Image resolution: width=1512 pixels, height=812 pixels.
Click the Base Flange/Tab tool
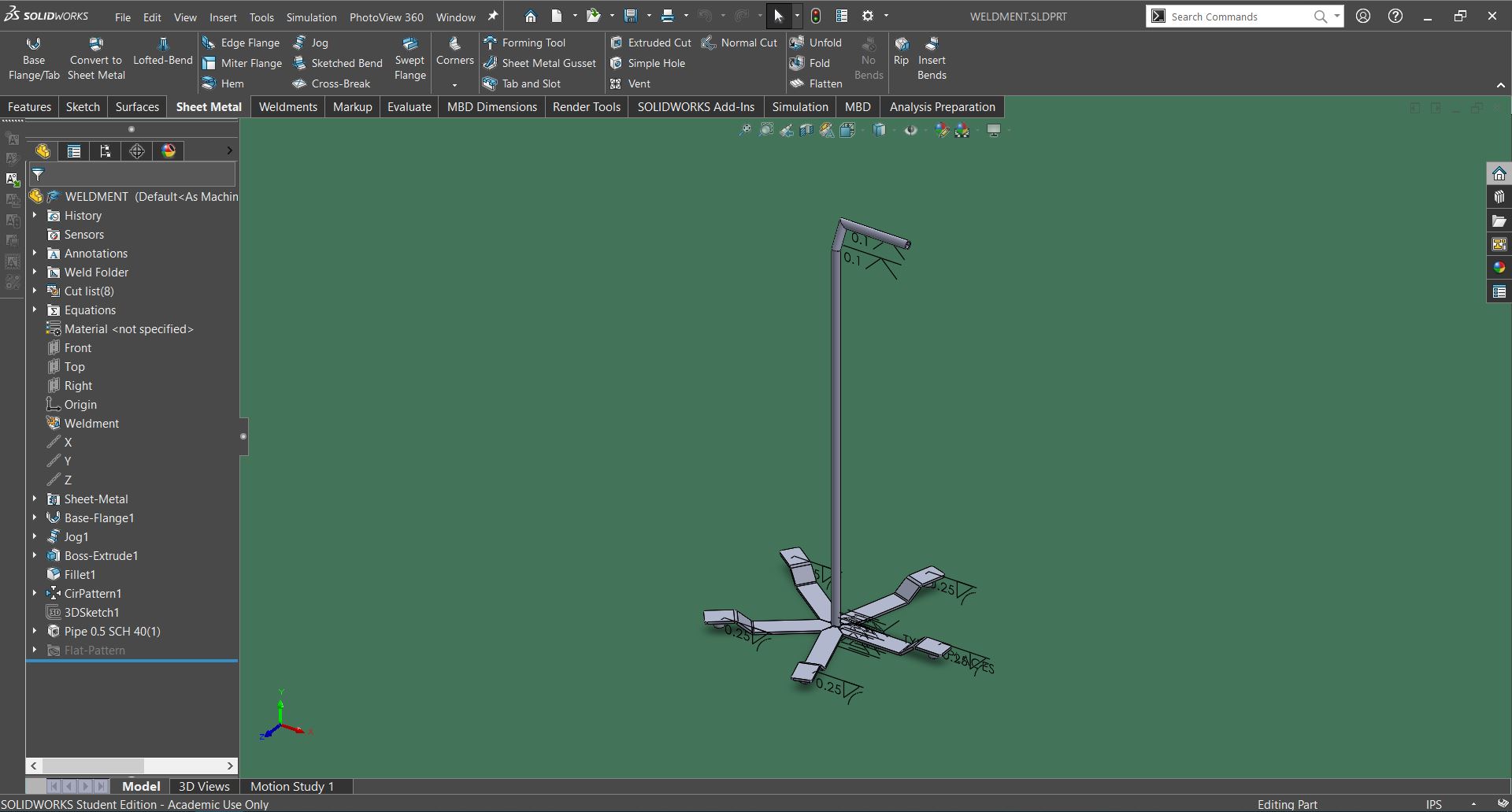tap(34, 59)
